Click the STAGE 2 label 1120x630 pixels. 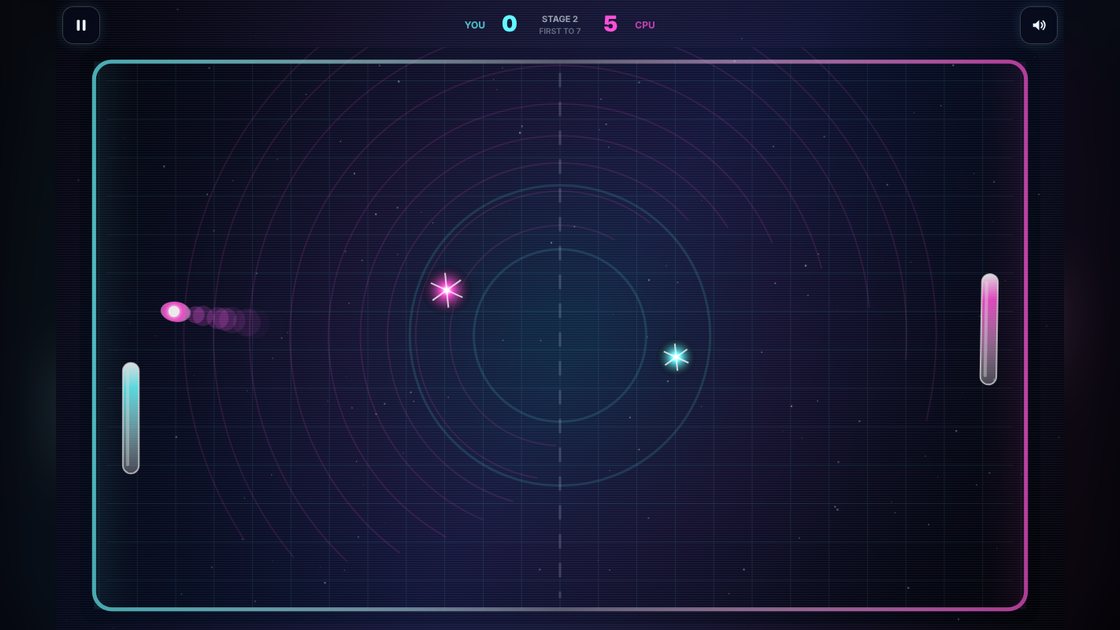(x=560, y=19)
